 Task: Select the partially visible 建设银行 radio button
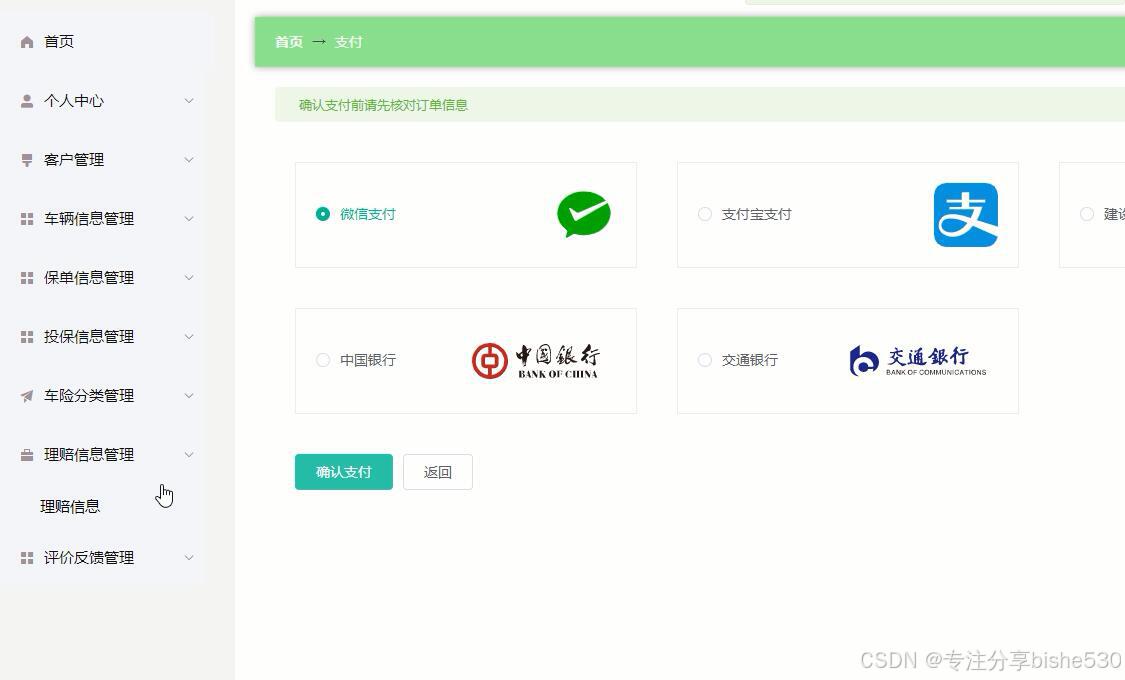1087,214
